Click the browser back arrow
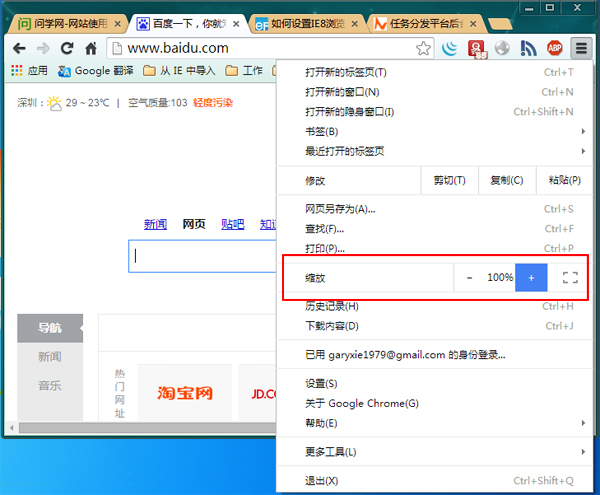The width and height of the screenshot is (600, 495). point(19,48)
